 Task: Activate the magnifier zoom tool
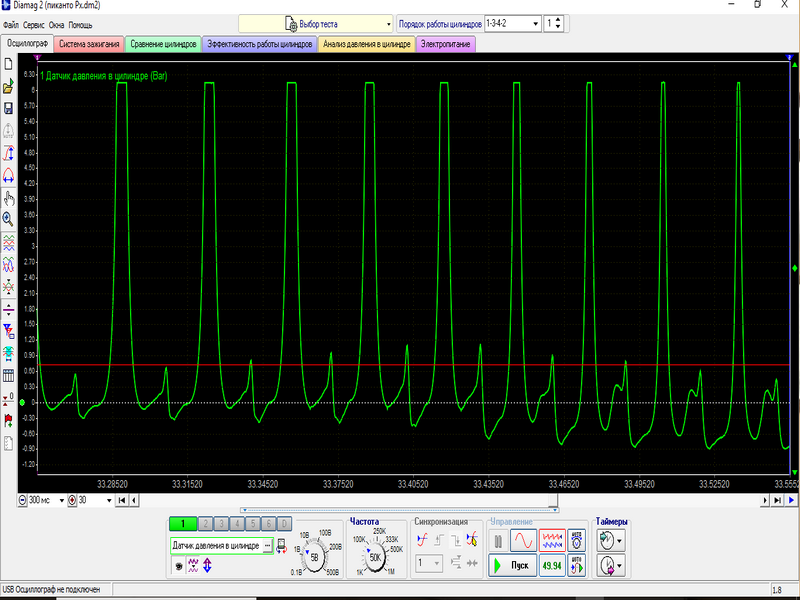tap(8, 219)
